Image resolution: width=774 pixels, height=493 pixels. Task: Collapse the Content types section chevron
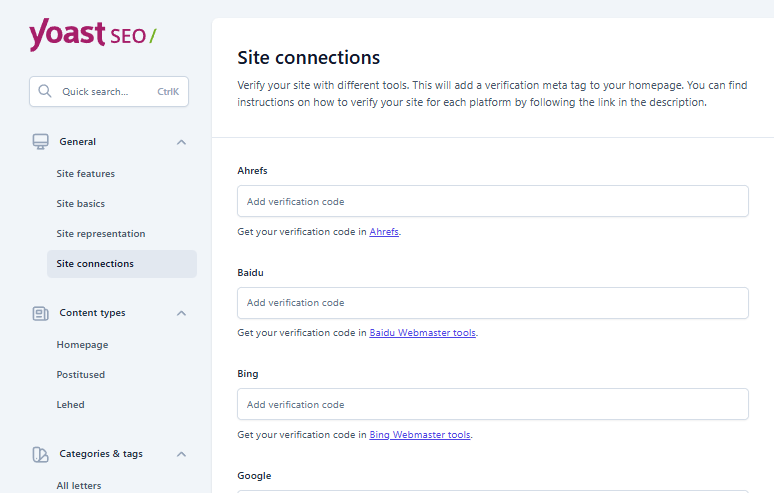coord(181,313)
